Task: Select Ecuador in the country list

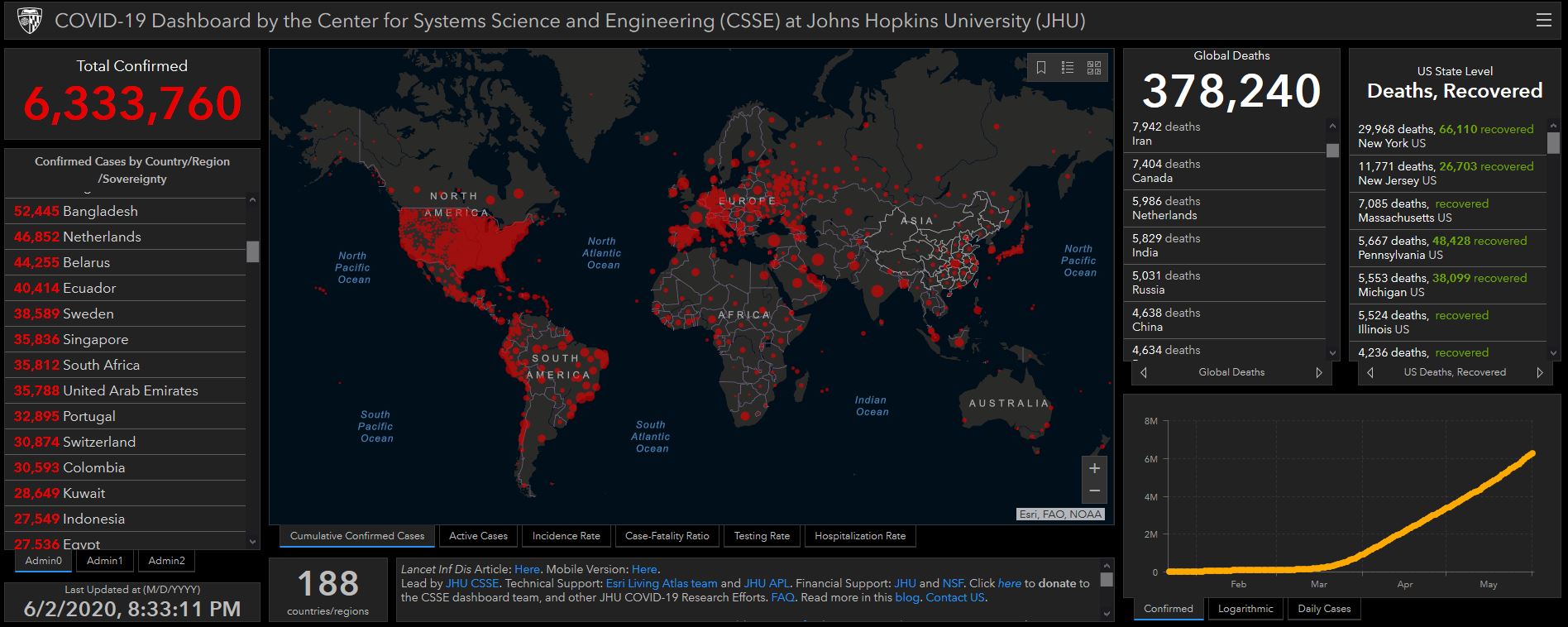Action: [x=126, y=288]
